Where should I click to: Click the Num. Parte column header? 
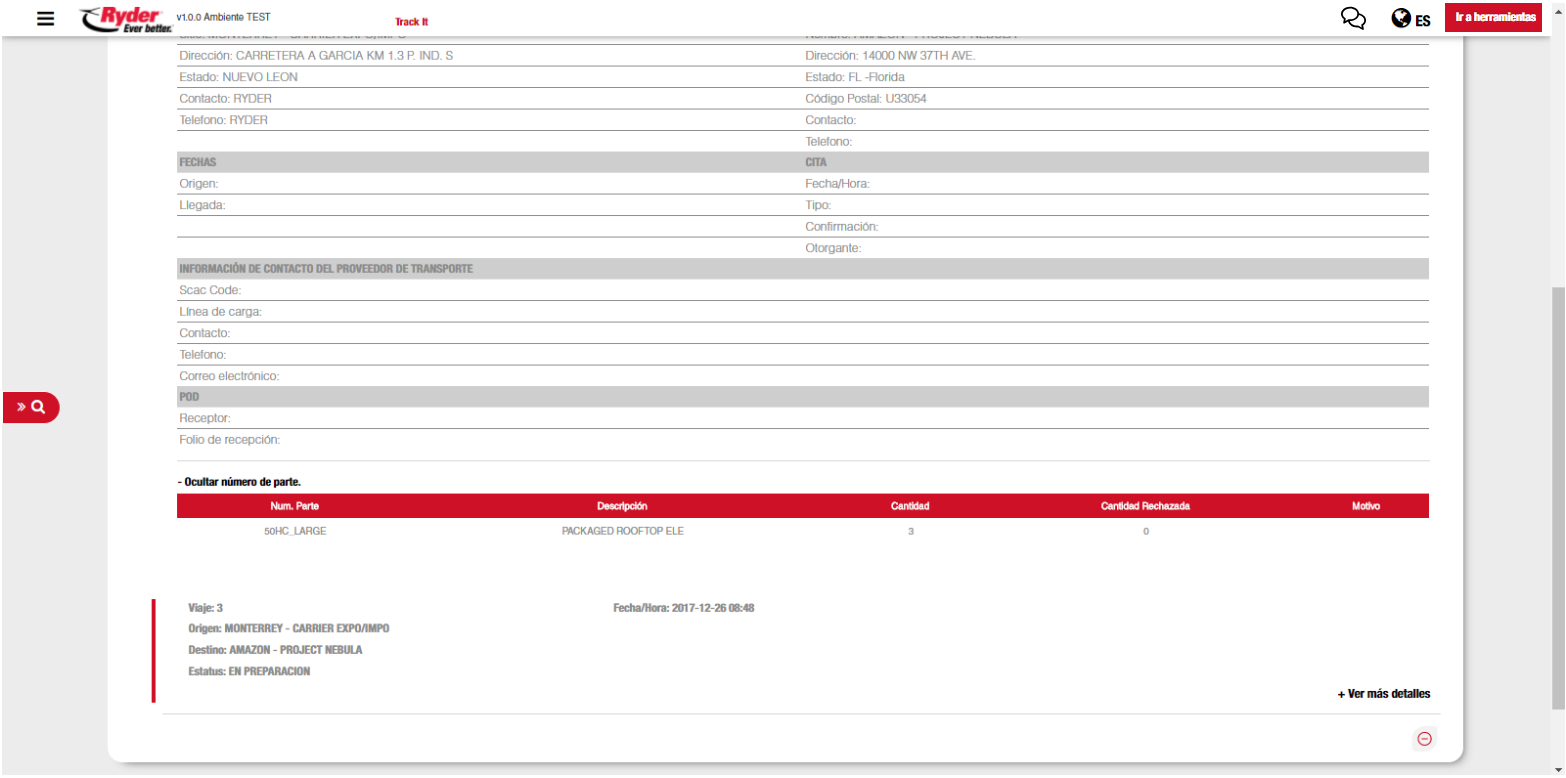(295, 506)
